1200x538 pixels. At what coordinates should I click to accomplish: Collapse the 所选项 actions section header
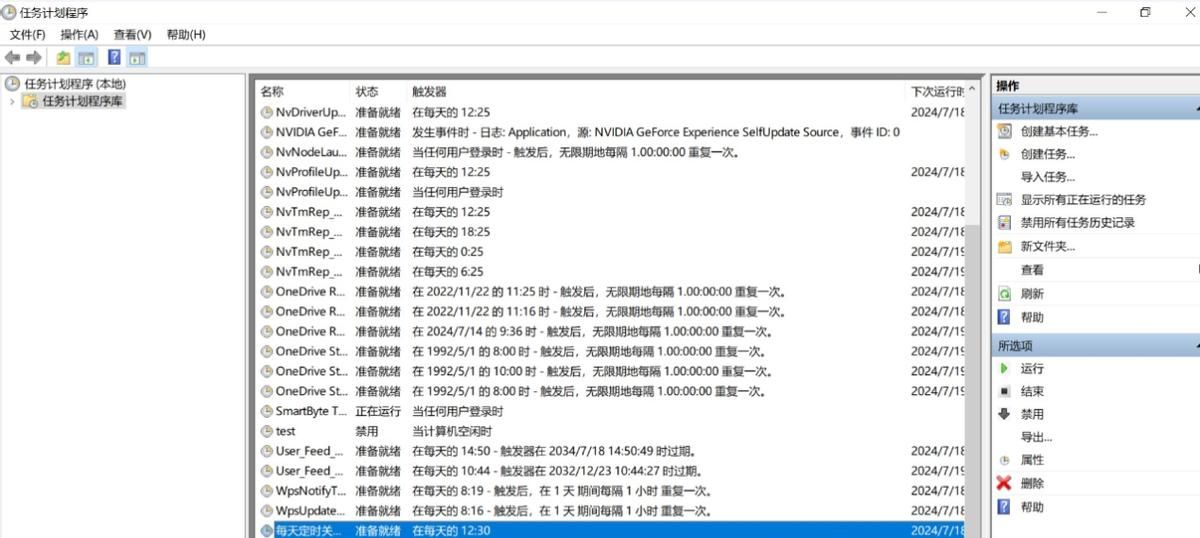[x=1095, y=345]
